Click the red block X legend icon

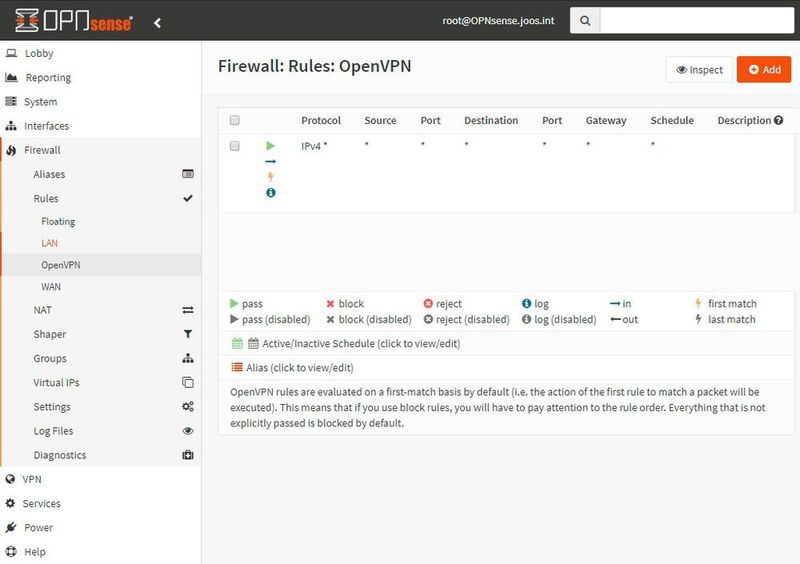(330, 304)
